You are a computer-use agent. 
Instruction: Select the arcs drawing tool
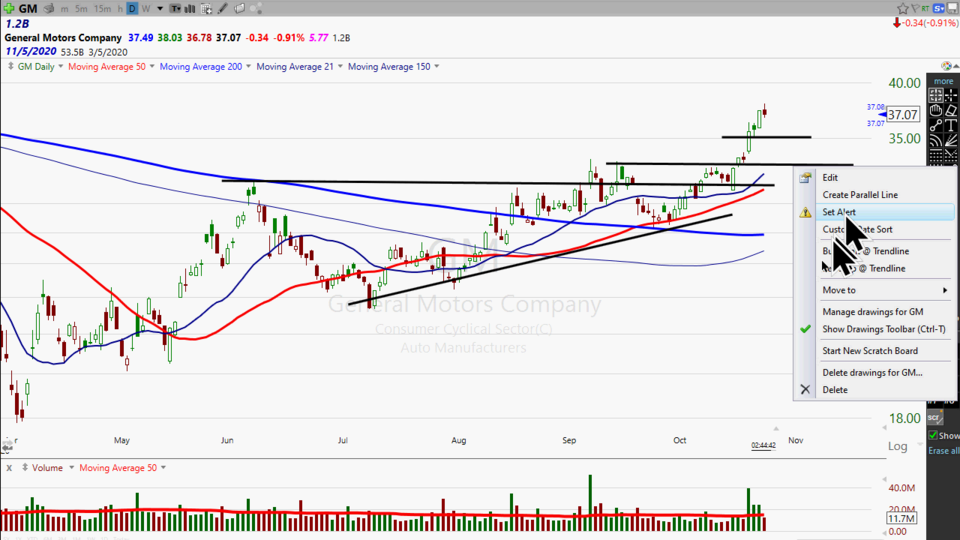point(936,141)
